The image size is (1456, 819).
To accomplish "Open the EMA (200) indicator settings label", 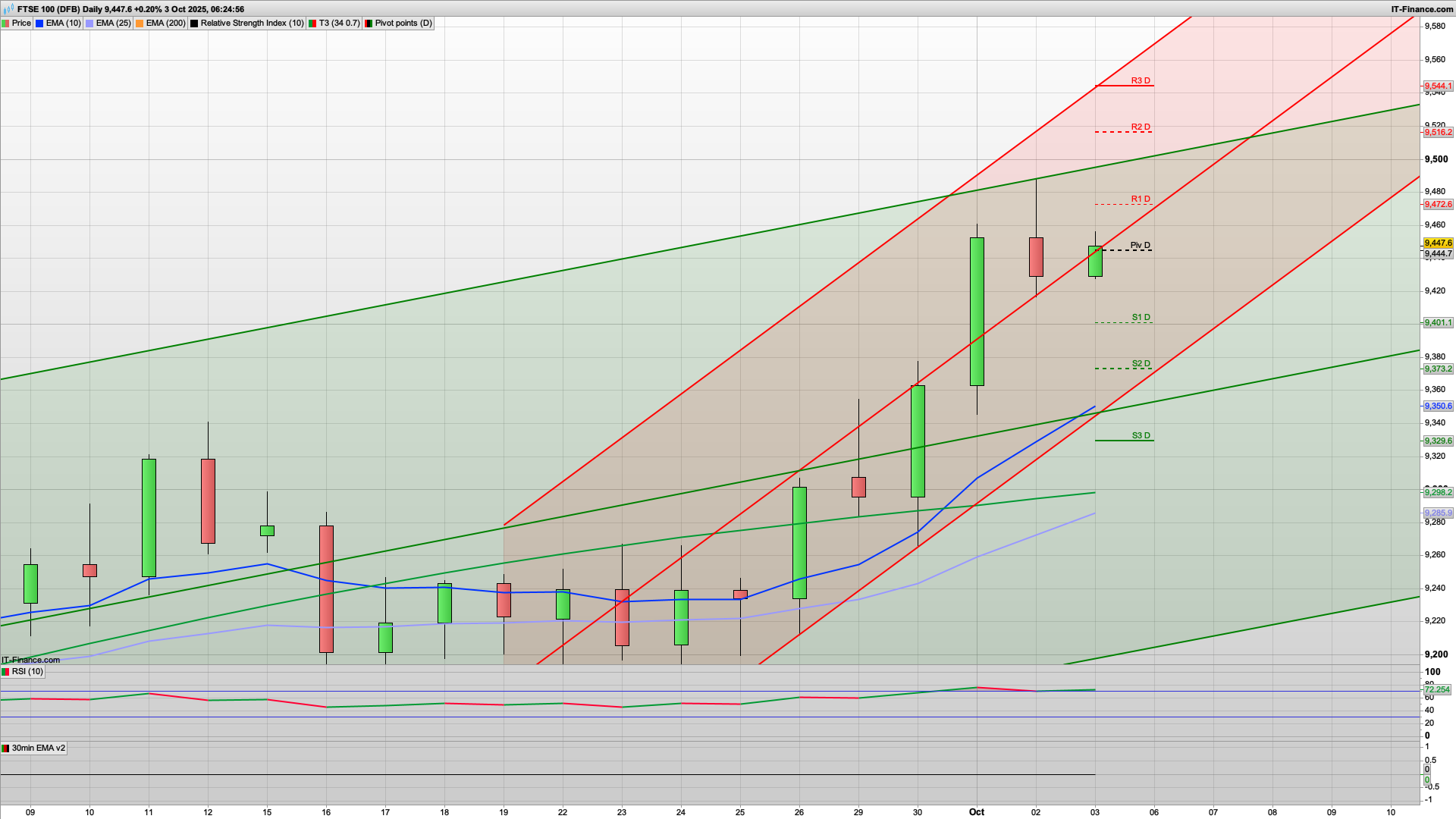I will coord(165,24).
